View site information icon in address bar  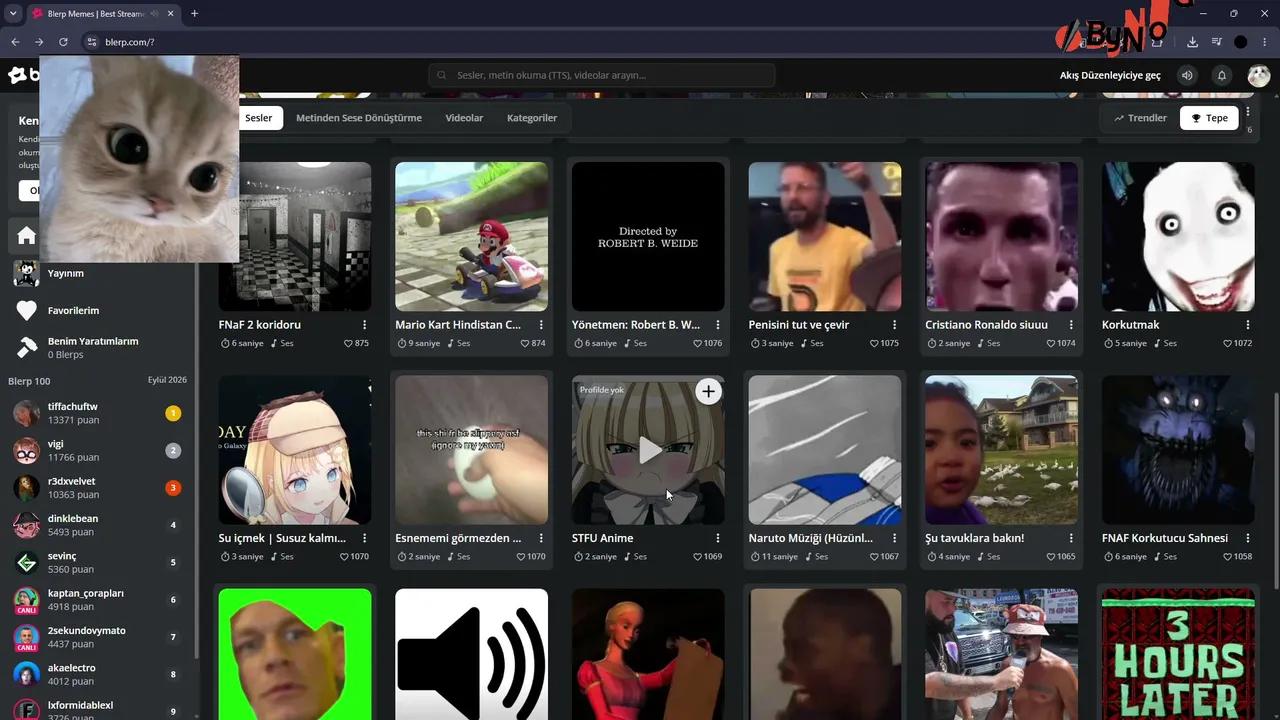coord(91,42)
